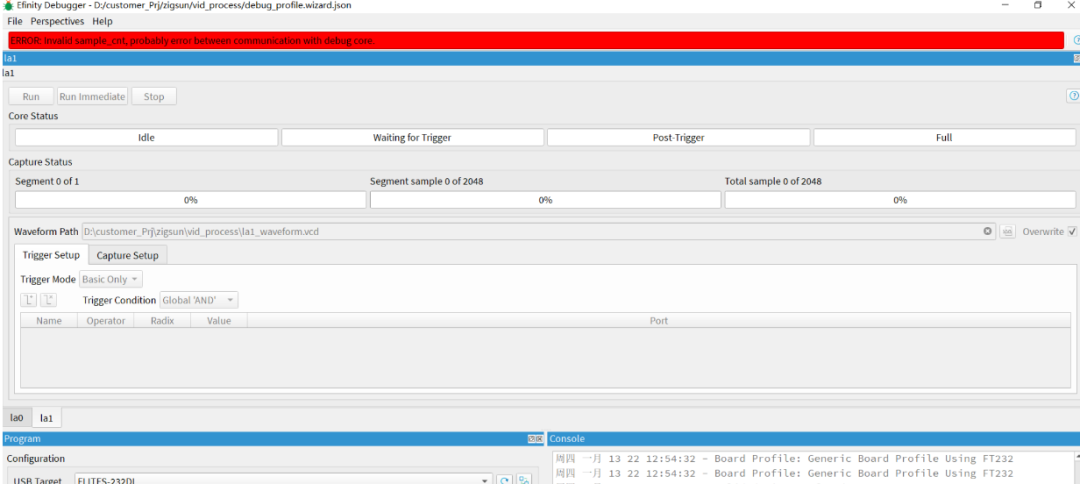The width and height of the screenshot is (1080, 484).
Task: Click the Operator column header
Action: click(x=105, y=321)
